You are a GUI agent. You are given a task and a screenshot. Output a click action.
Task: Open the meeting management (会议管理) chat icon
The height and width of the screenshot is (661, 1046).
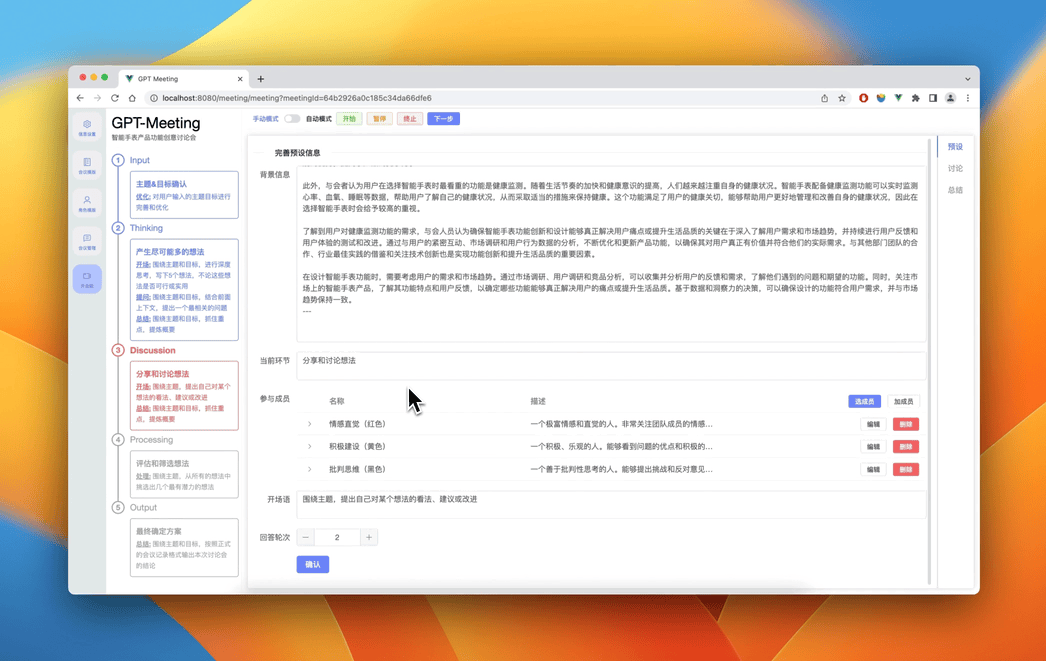tap(87, 242)
